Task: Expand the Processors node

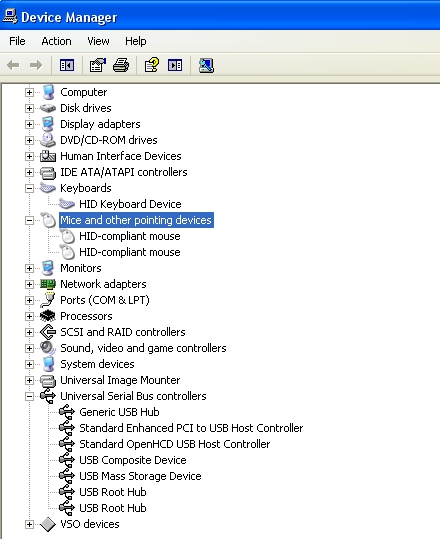Action: coord(29,316)
